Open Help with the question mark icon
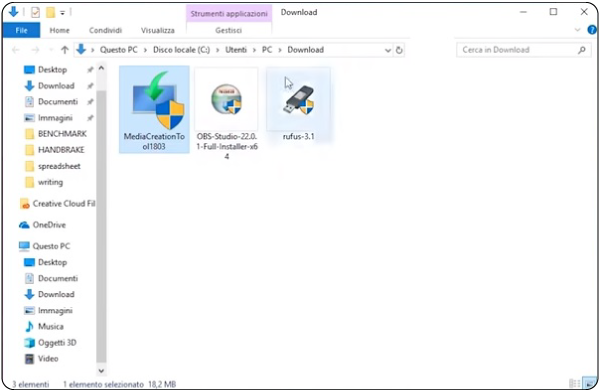 point(592,30)
